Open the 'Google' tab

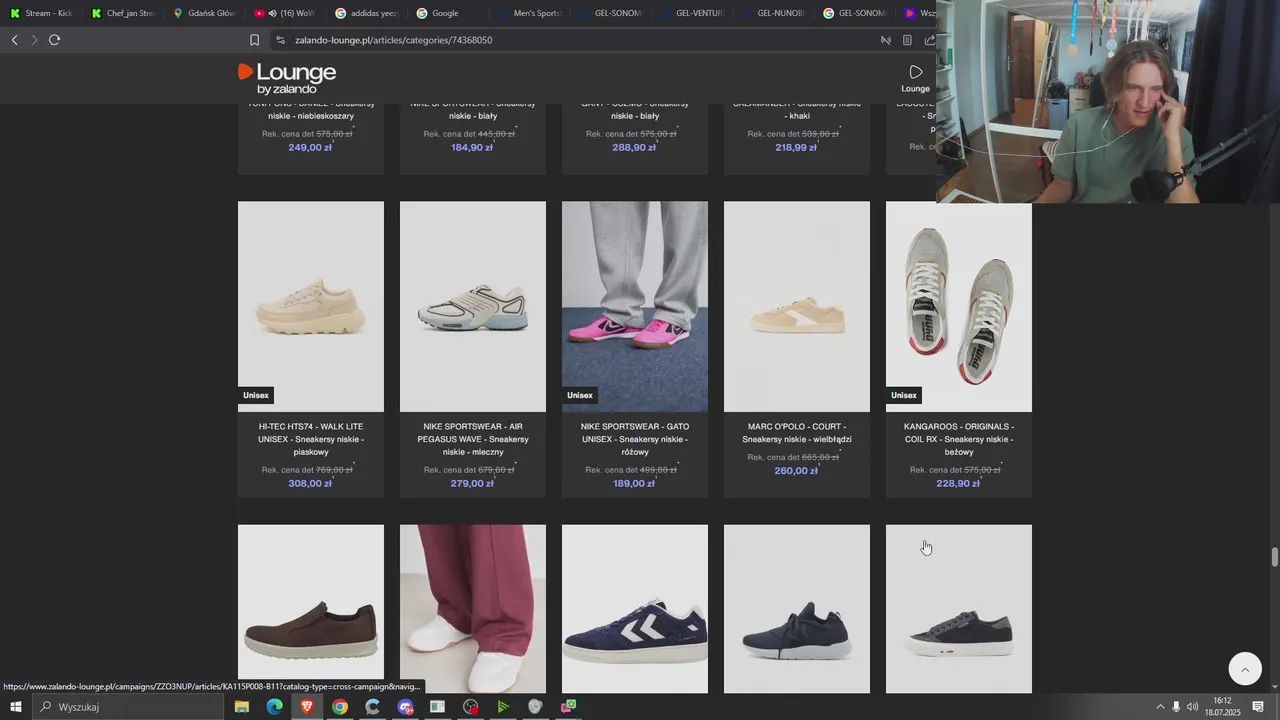(448, 13)
